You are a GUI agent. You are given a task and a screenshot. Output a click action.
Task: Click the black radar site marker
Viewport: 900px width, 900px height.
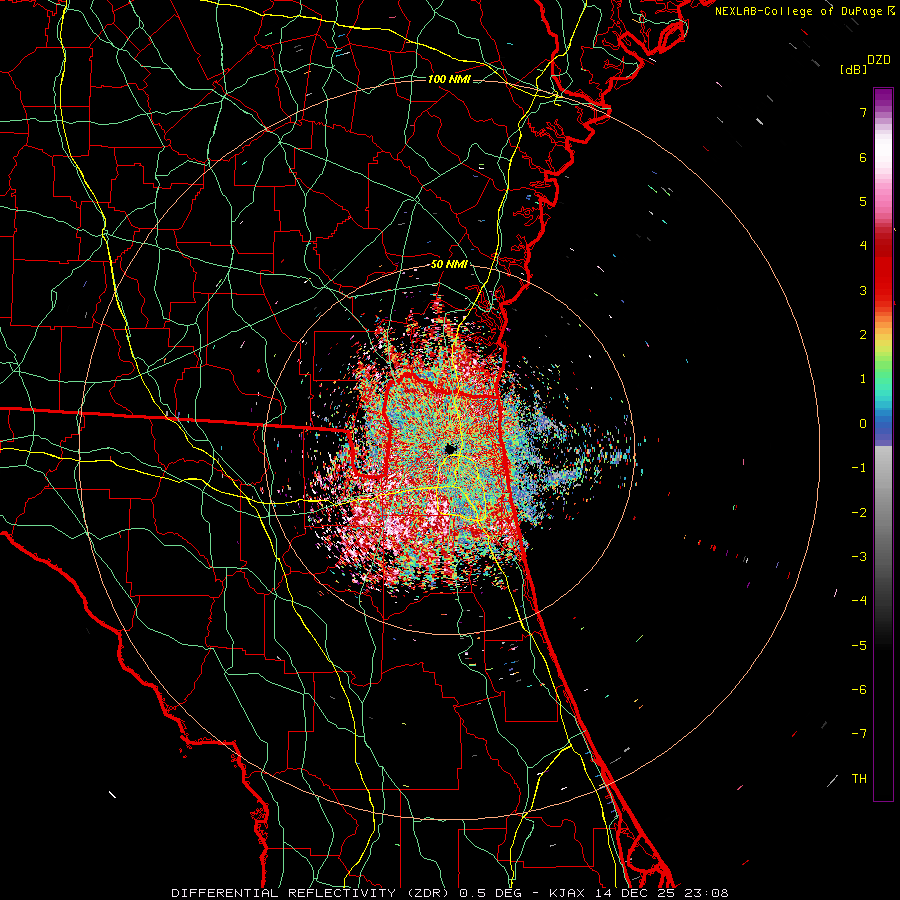[x=450, y=449]
